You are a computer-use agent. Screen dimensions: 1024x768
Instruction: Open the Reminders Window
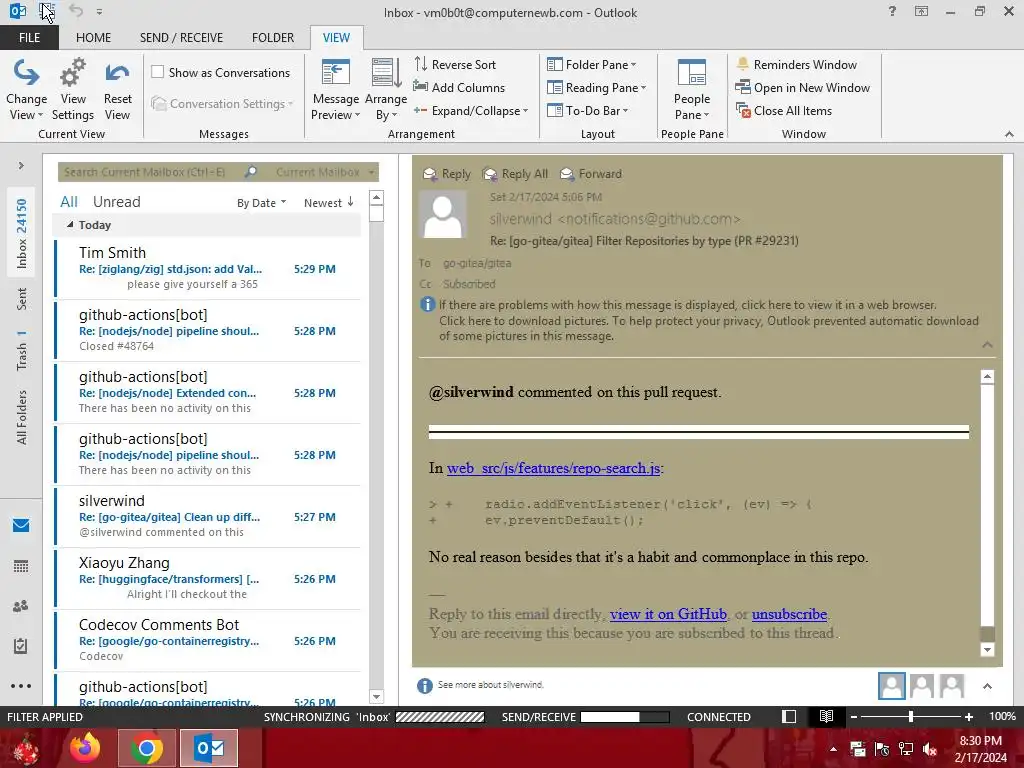(796, 65)
